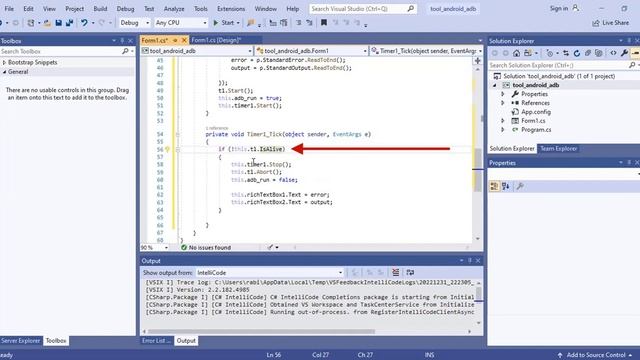Toggle auto-hide pin on Toolbox panel
Viewport: 640px width, 360px height.
(x=122, y=41)
